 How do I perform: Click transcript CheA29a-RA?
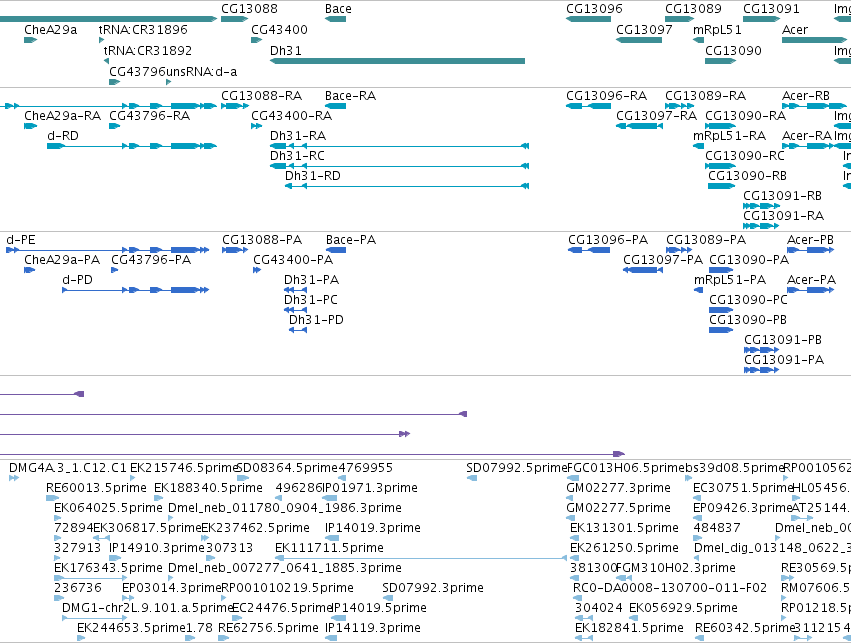(62, 115)
